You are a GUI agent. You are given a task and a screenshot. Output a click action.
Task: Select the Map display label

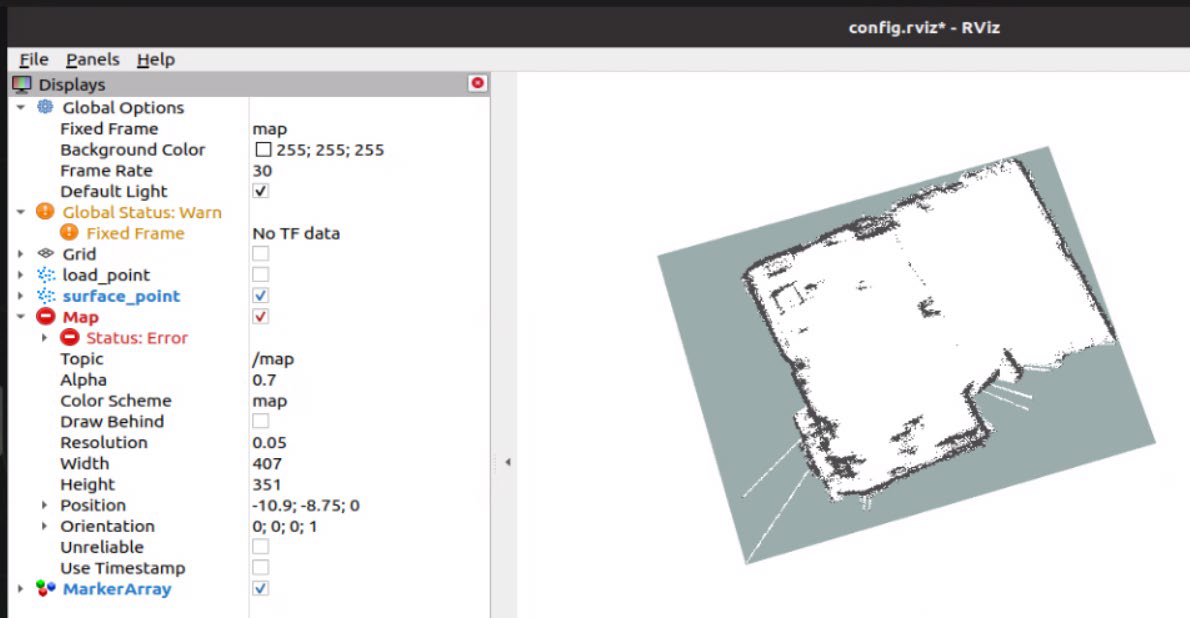point(80,317)
